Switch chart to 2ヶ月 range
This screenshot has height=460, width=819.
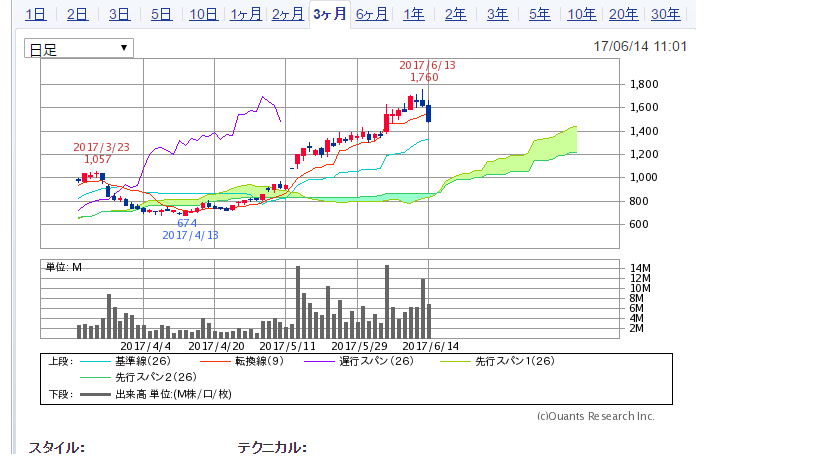tap(287, 15)
